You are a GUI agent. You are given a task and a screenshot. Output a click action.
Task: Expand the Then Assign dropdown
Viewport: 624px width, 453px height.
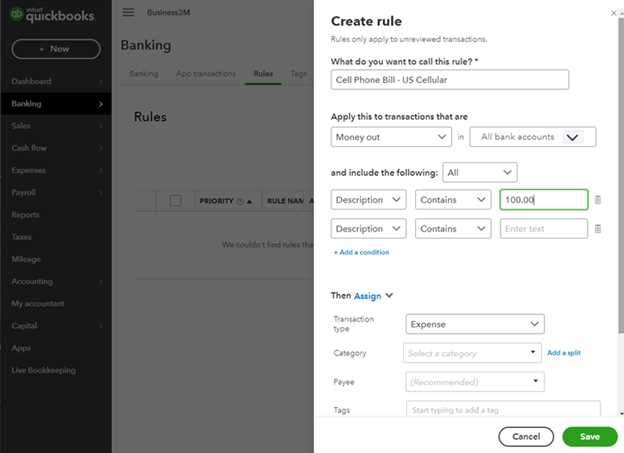click(x=373, y=296)
